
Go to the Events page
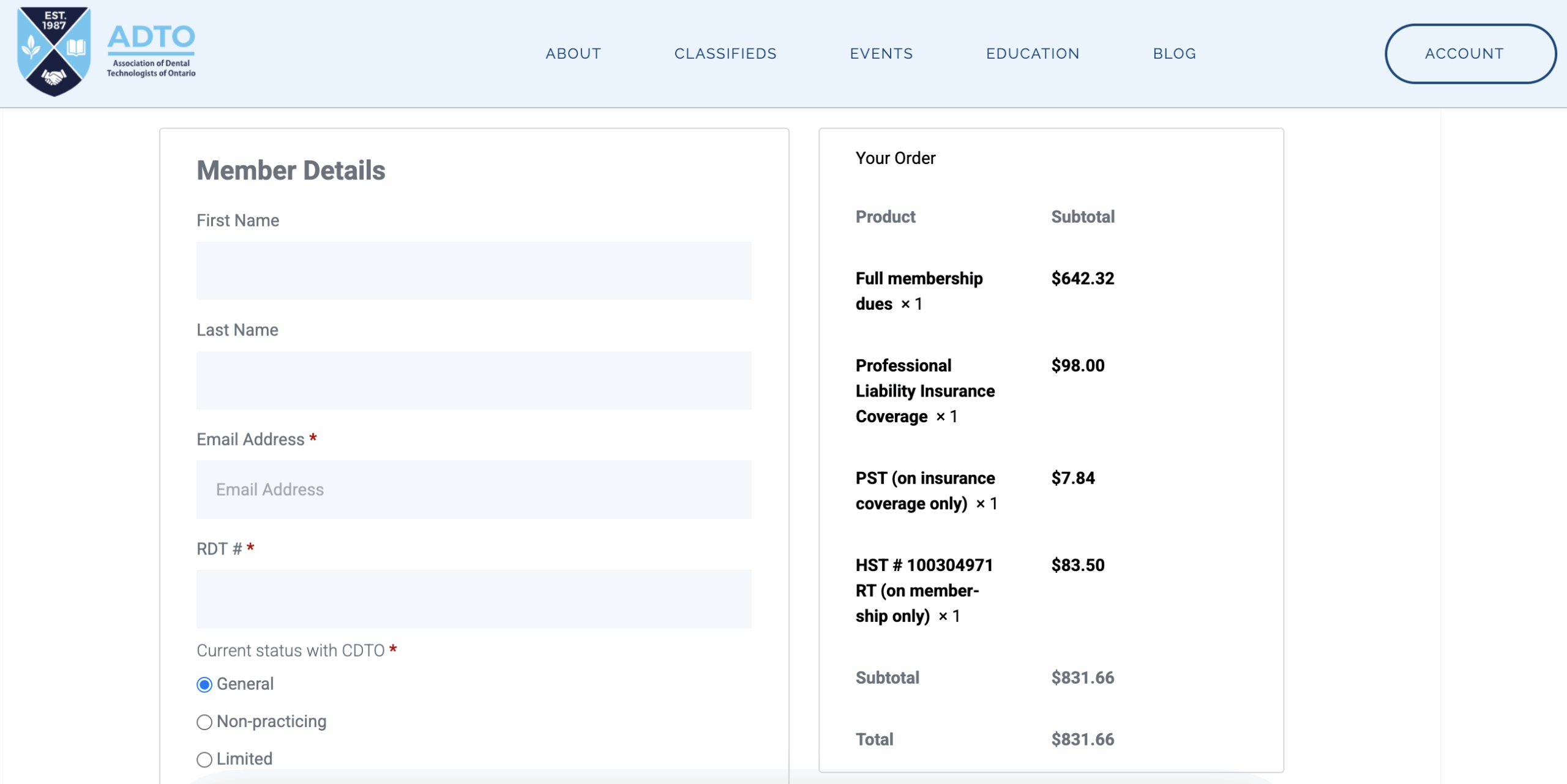coord(881,54)
